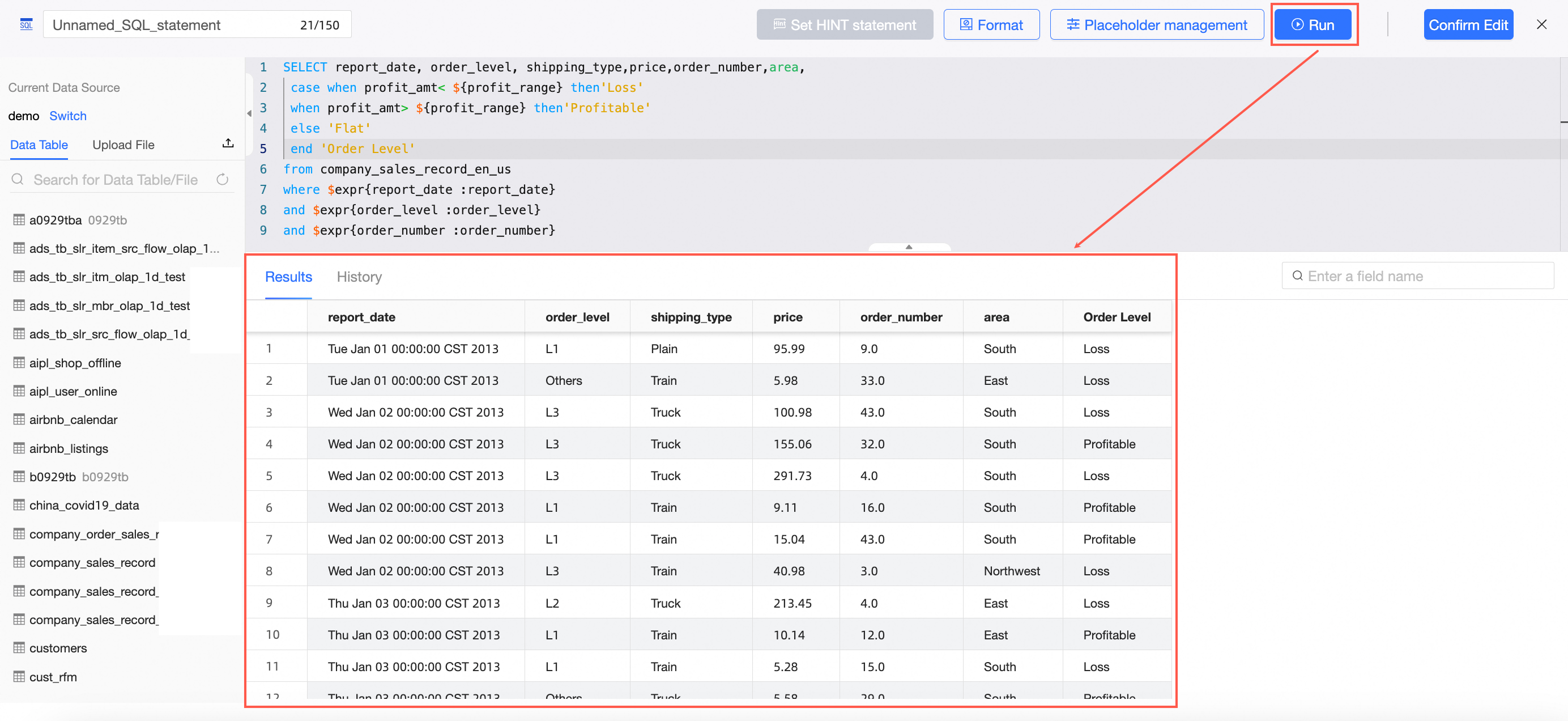Switch to the History tab
The image size is (1568, 721).
click(359, 277)
